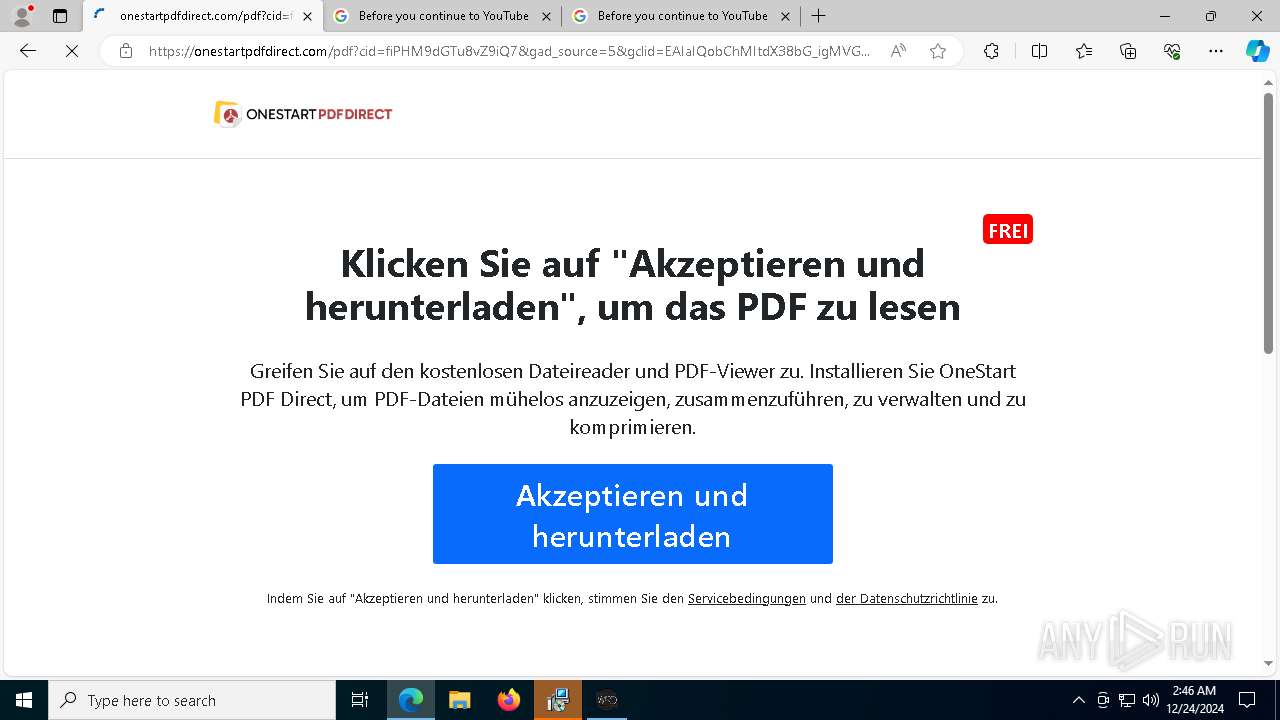Switch to the onestartpdfdirect.com tab
The width and height of the screenshot is (1280, 720).
pyautogui.click(x=203, y=16)
